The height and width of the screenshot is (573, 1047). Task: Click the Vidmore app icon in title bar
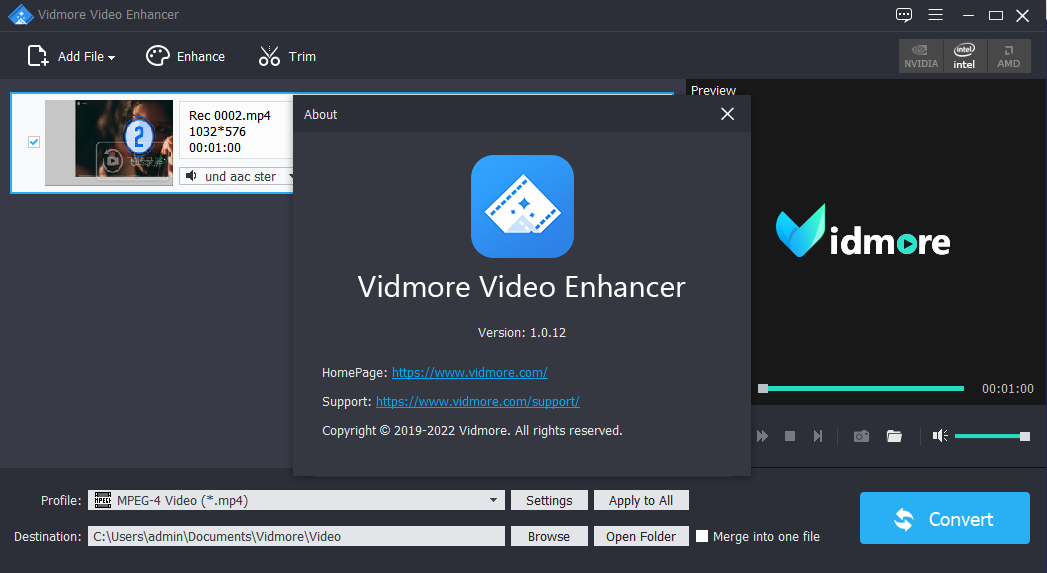(x=21, y=15)
